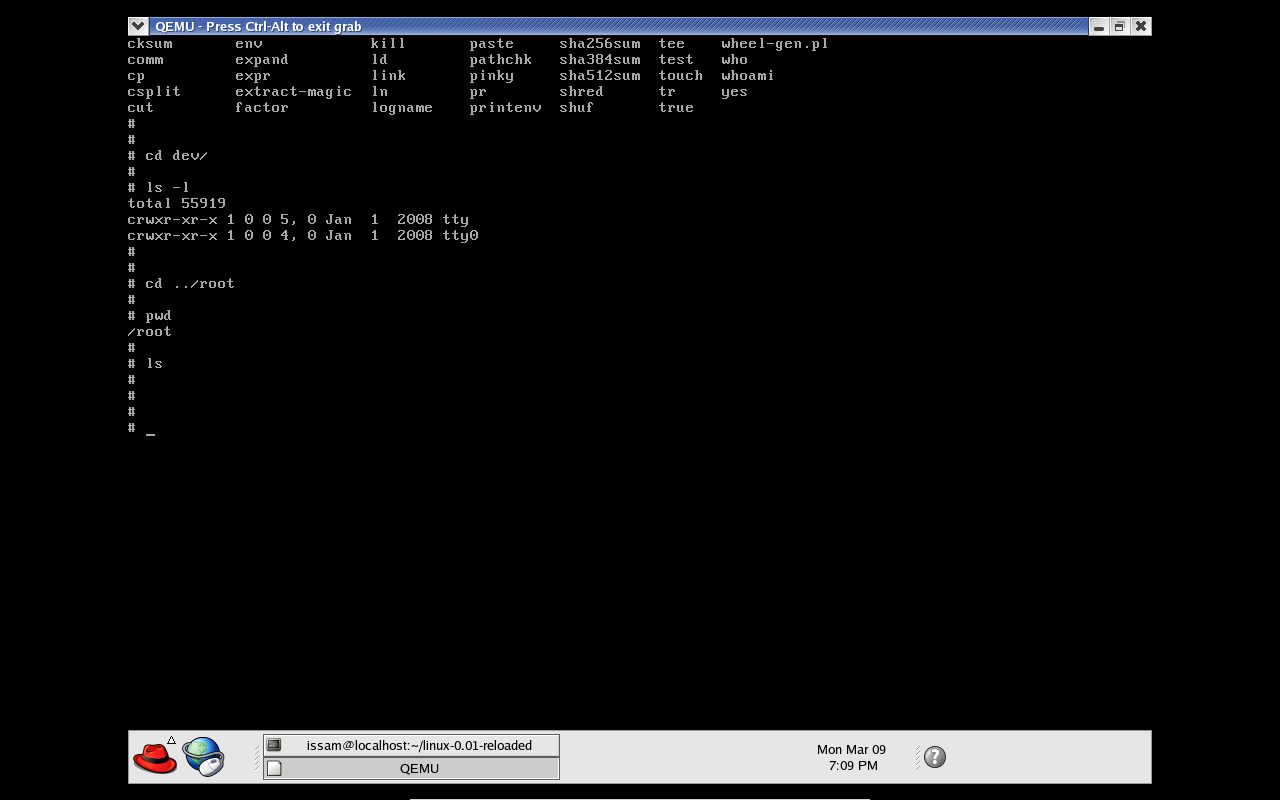Launch the web browser globe icon
Viewport: 1280px width, 800px height.
[203, 757]
